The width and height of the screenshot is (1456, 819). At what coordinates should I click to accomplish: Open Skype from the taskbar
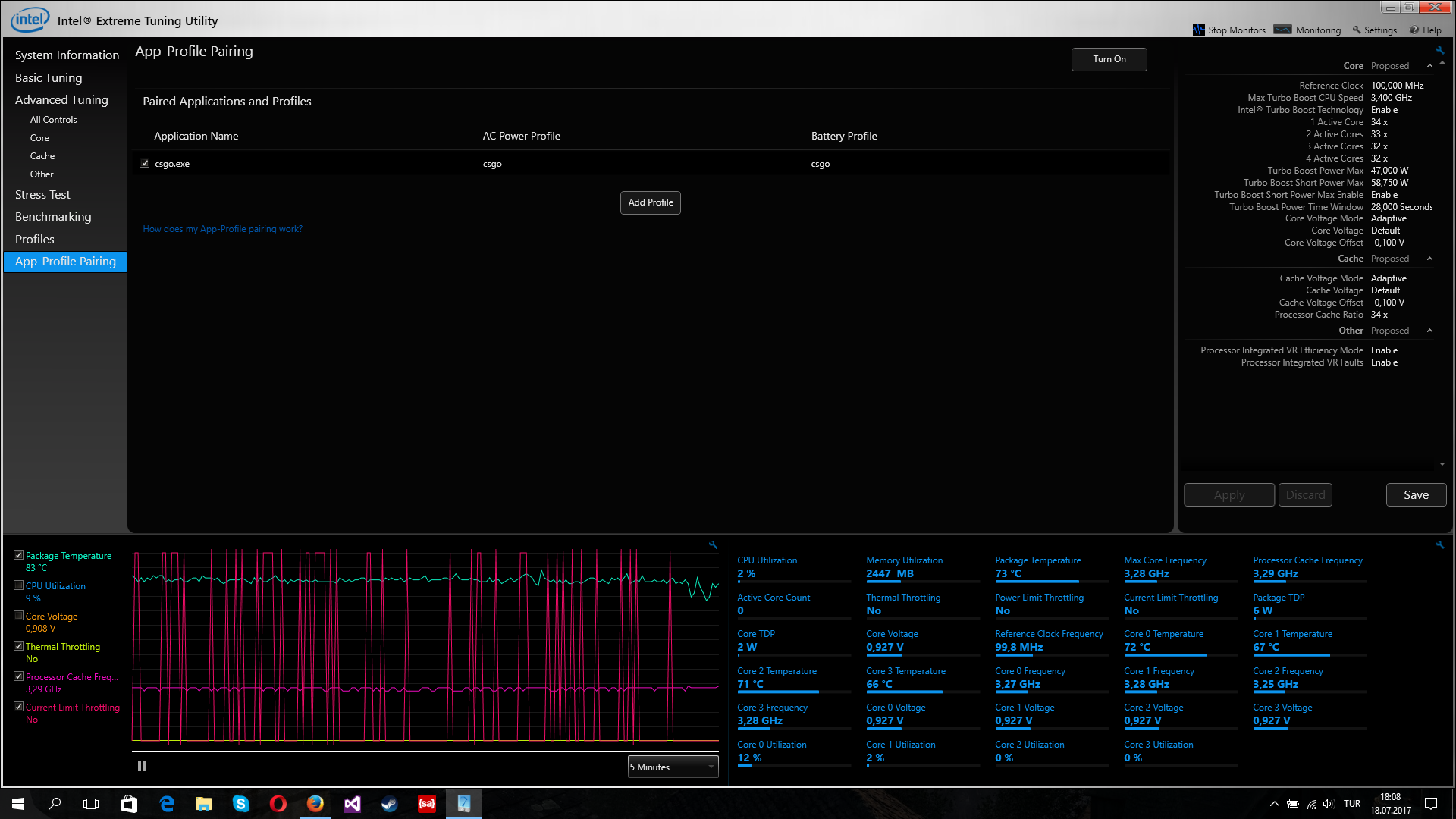241,804
